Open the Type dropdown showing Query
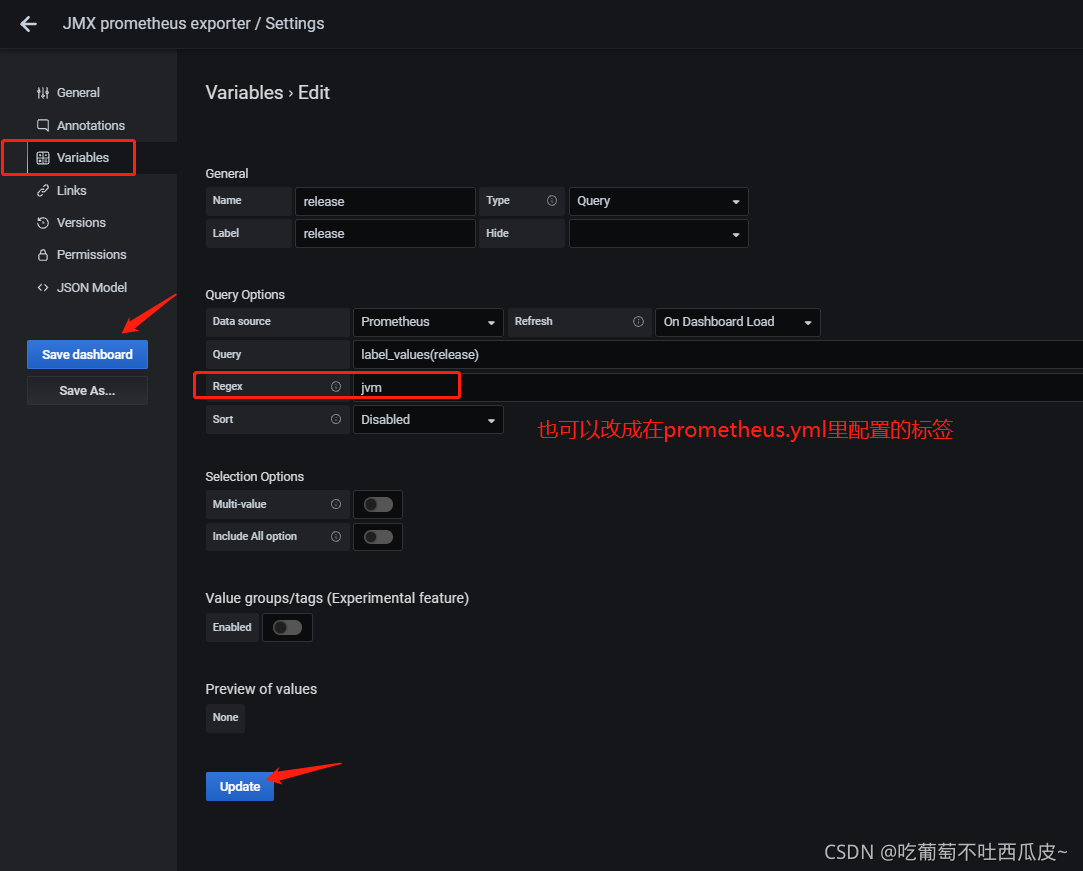 click(x=658, y=201)
